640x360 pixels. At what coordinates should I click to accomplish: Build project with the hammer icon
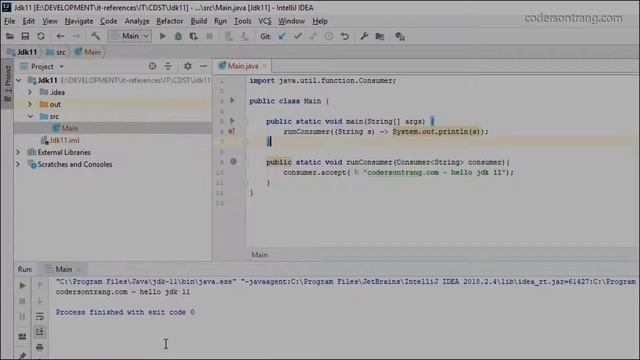click(96, 36)
